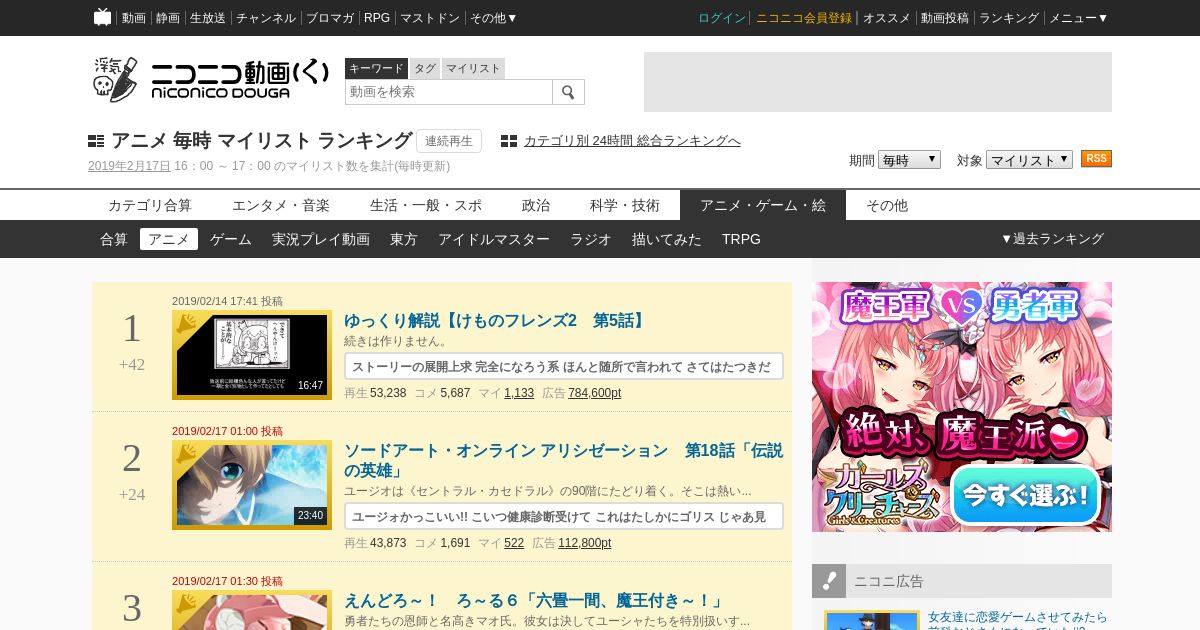Image resolution: width=1200 pixels, height=630 pixels.
Task: Open ゆっくり解説【けものフレンズ2 第5話】 title
Action: (x=495, y=321)
